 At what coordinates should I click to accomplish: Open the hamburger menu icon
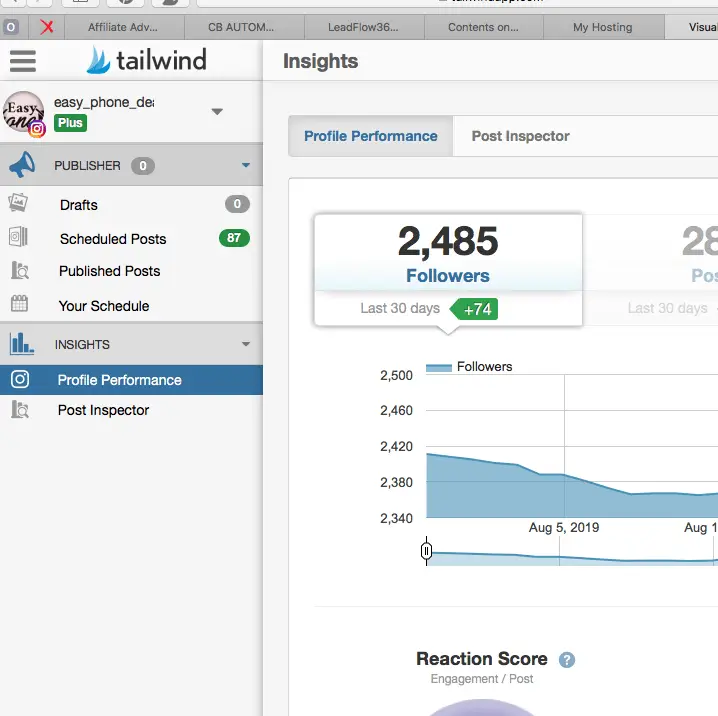pos(22,61)
